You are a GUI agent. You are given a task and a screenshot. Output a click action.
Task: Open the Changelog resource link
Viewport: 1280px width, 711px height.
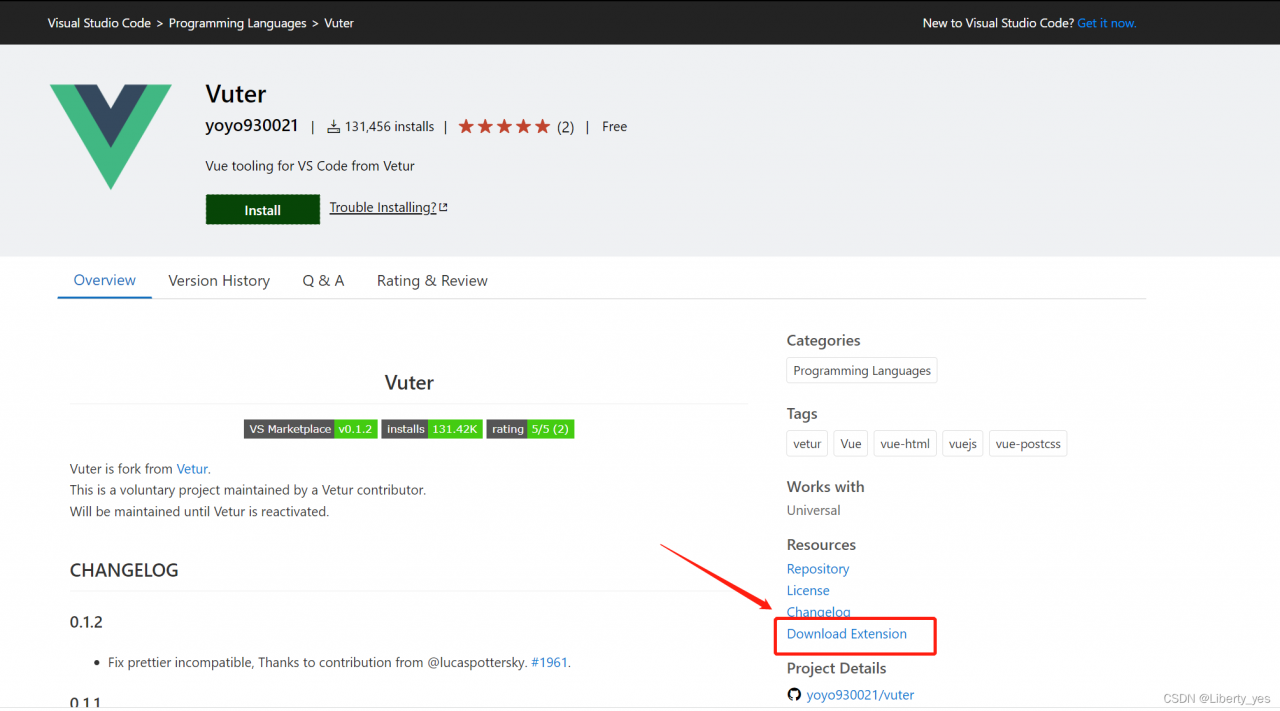[819, 612]
